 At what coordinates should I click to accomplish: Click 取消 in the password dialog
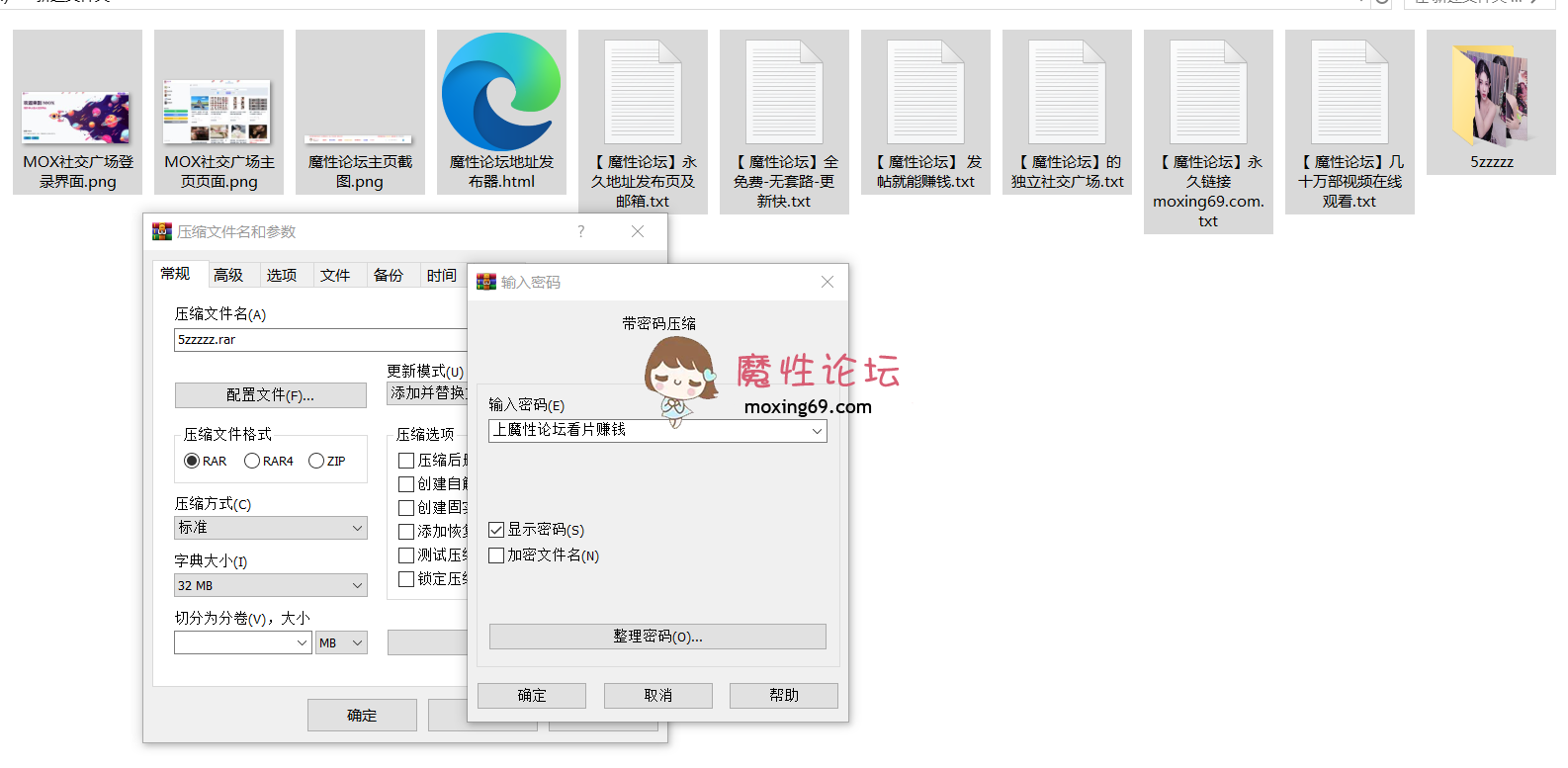click(x=658, y=696)
